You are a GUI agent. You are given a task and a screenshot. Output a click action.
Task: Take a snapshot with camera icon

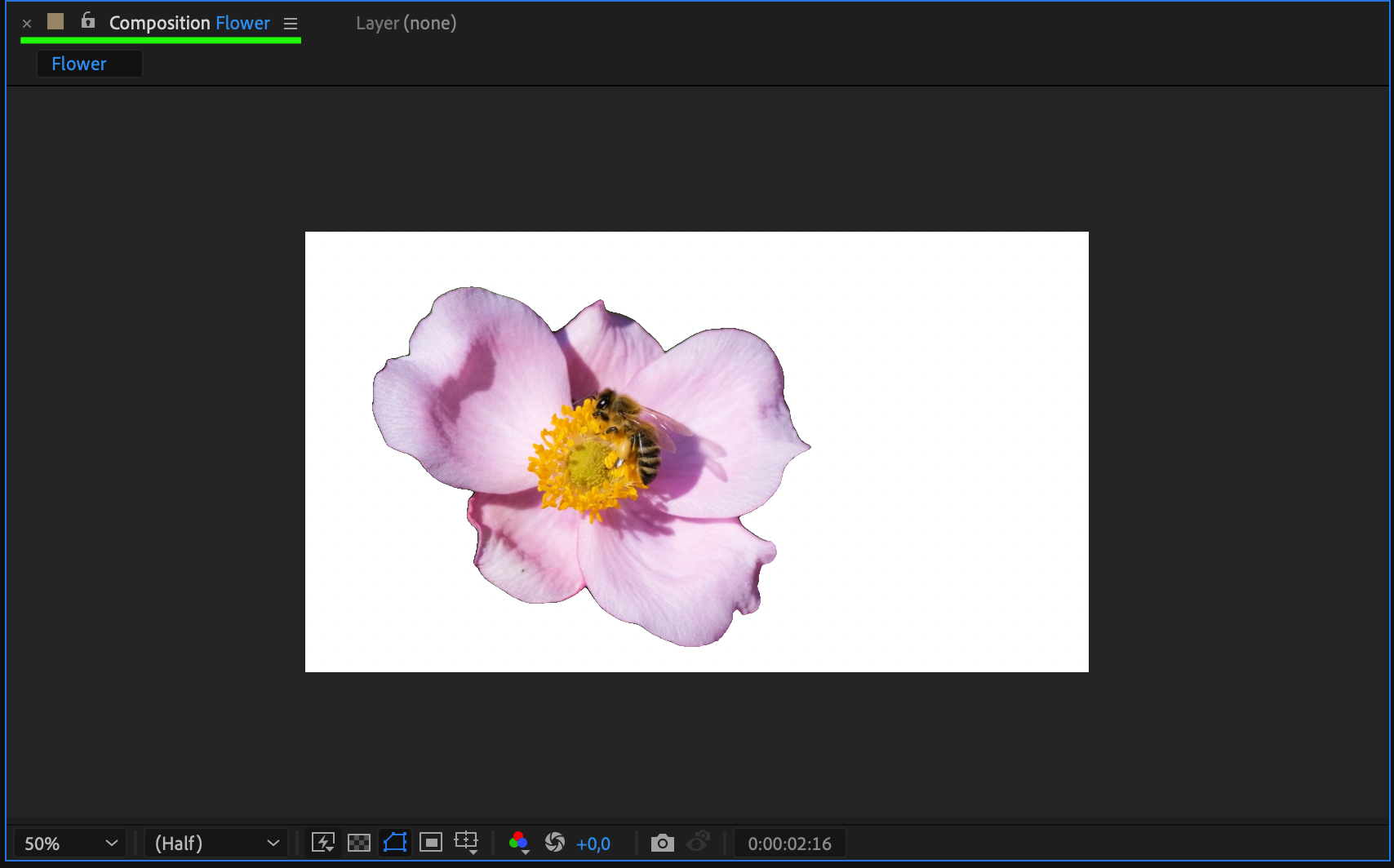(662, 843)
